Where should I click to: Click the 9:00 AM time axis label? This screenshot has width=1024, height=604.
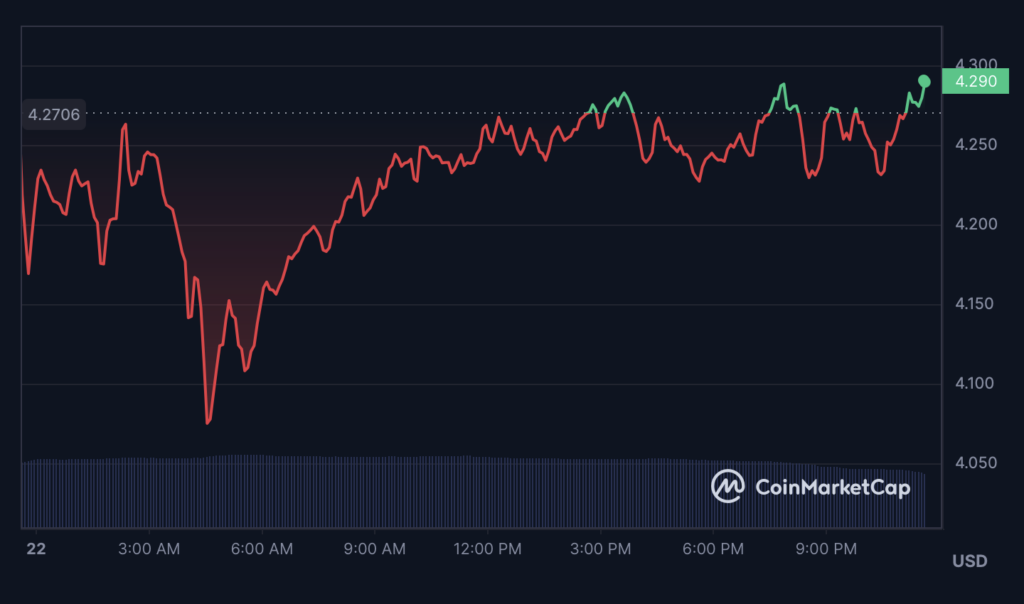coord(375,549)
